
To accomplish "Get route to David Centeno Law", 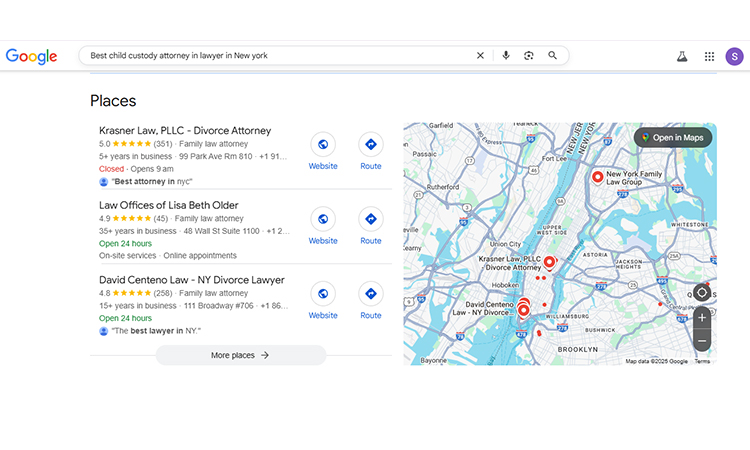I will [x=371, y=294].
